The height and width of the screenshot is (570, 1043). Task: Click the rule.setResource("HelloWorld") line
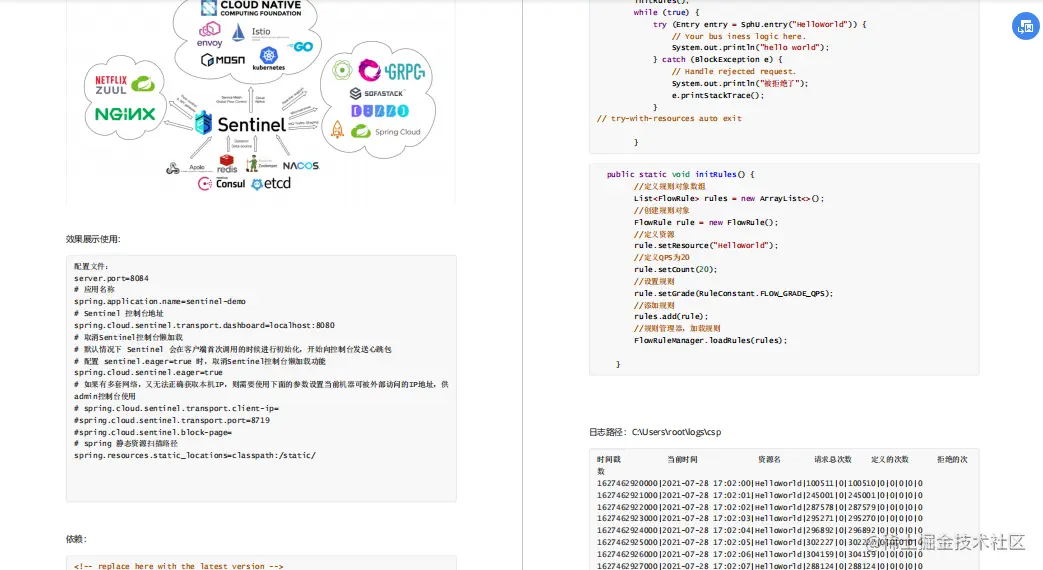706,245
